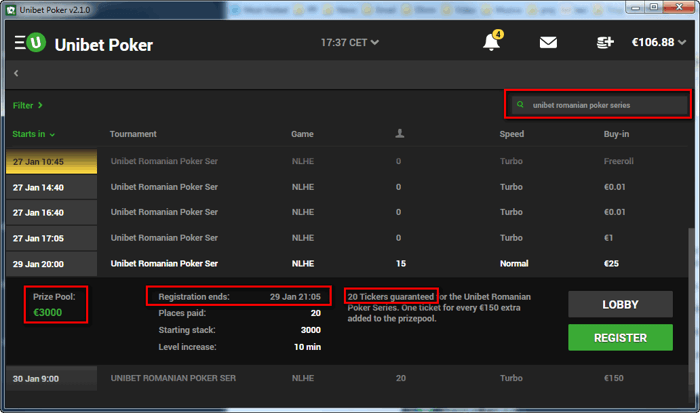Open the €106.88 balance dropdown
The width and height of the screenshot is (700, 413).
point(658,42)
